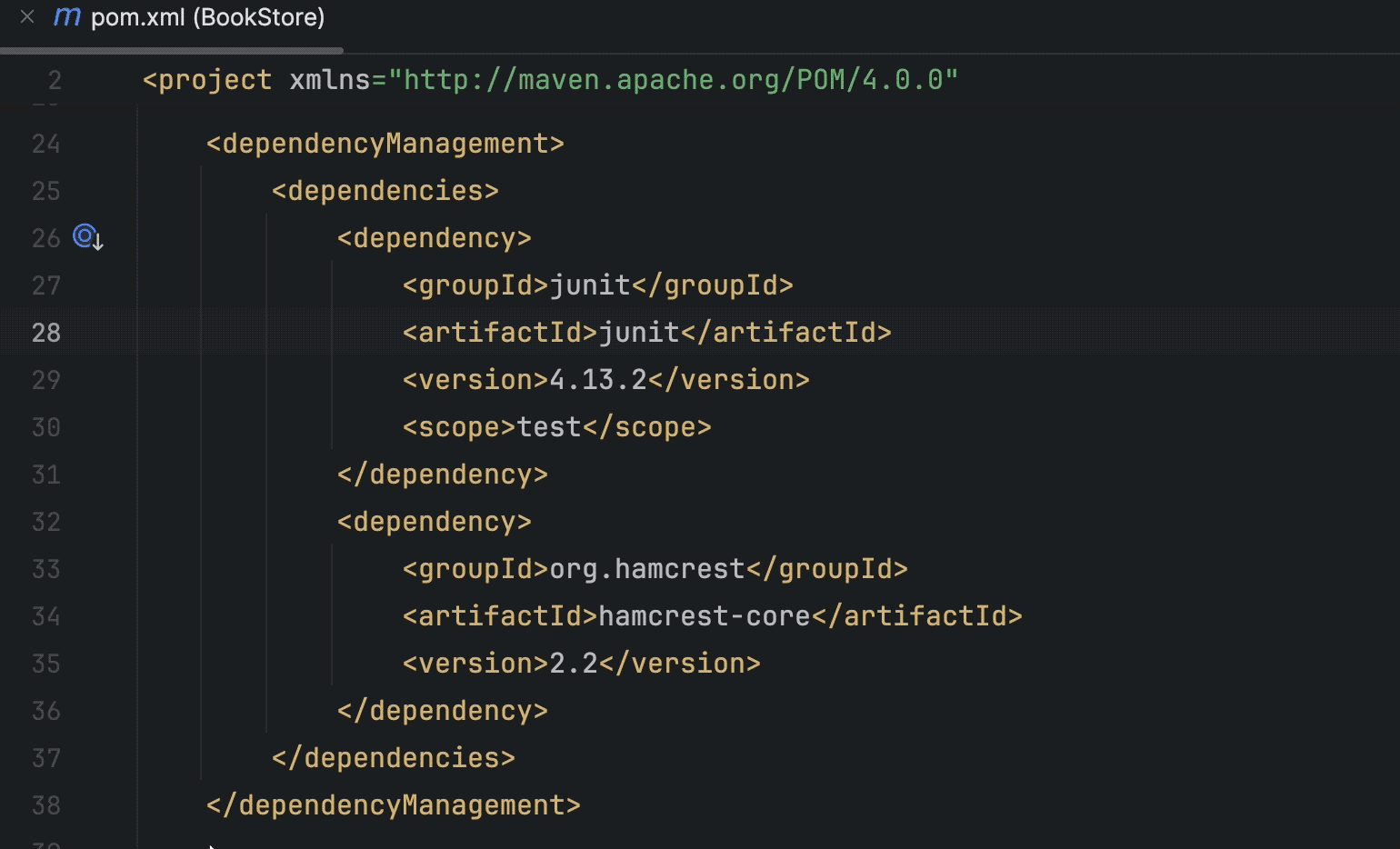
Task: Close the pom.xml (BookStore) editor tab
Action: (27, 15)
